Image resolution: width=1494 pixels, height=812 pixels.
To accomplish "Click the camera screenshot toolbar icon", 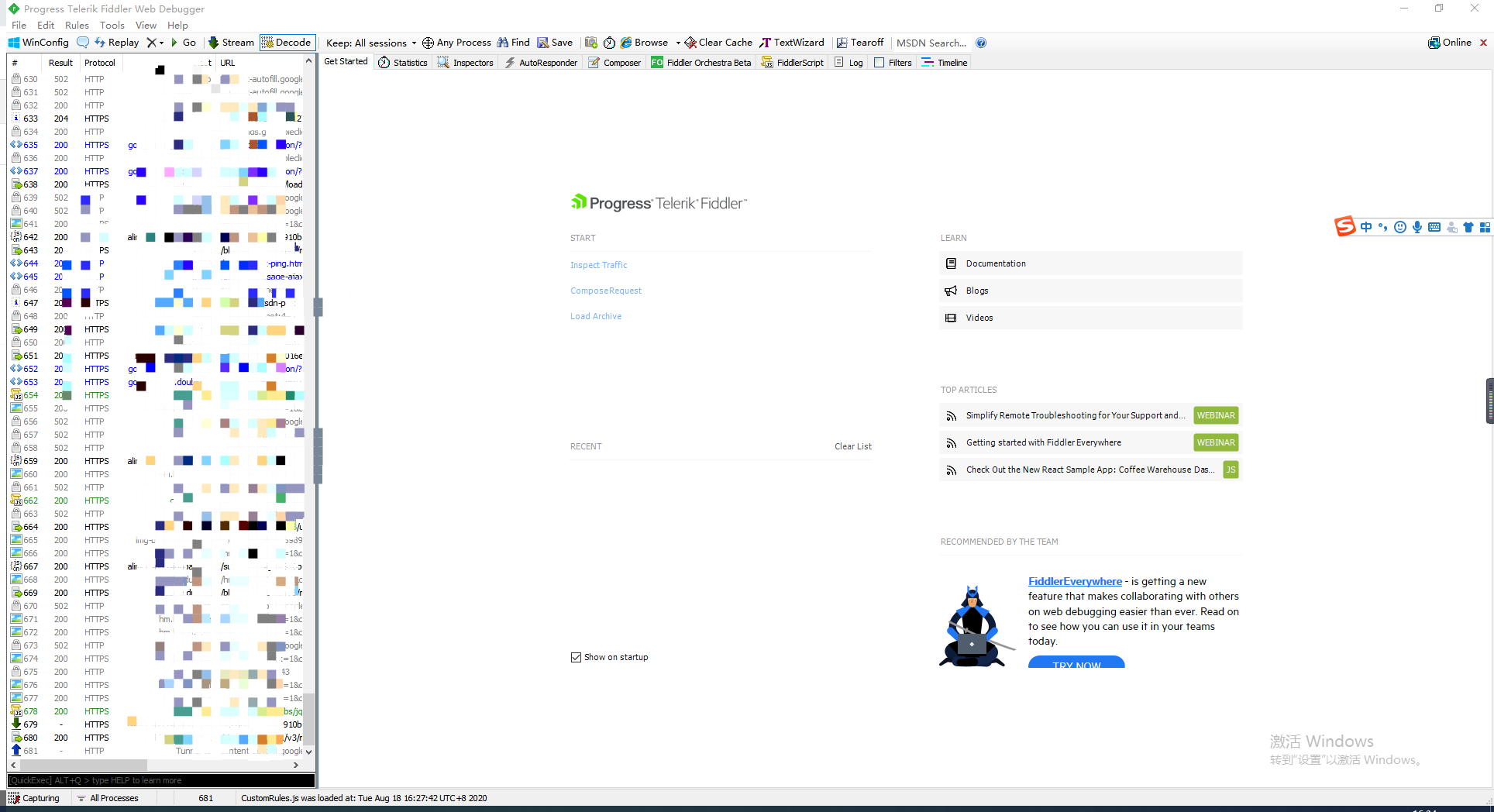I will pos(591,43).
